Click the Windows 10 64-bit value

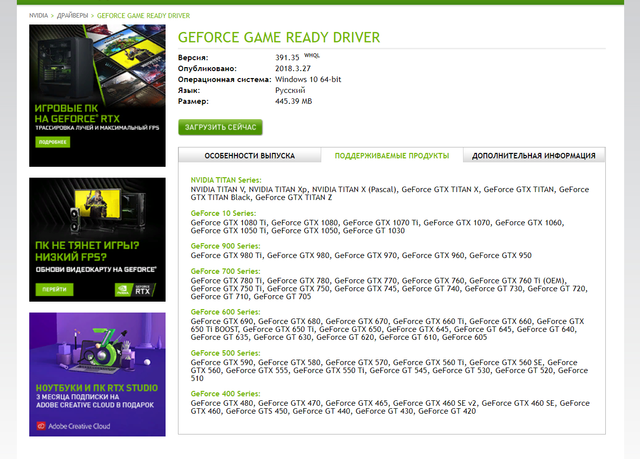pyautogui.click(x=308, y=80)
